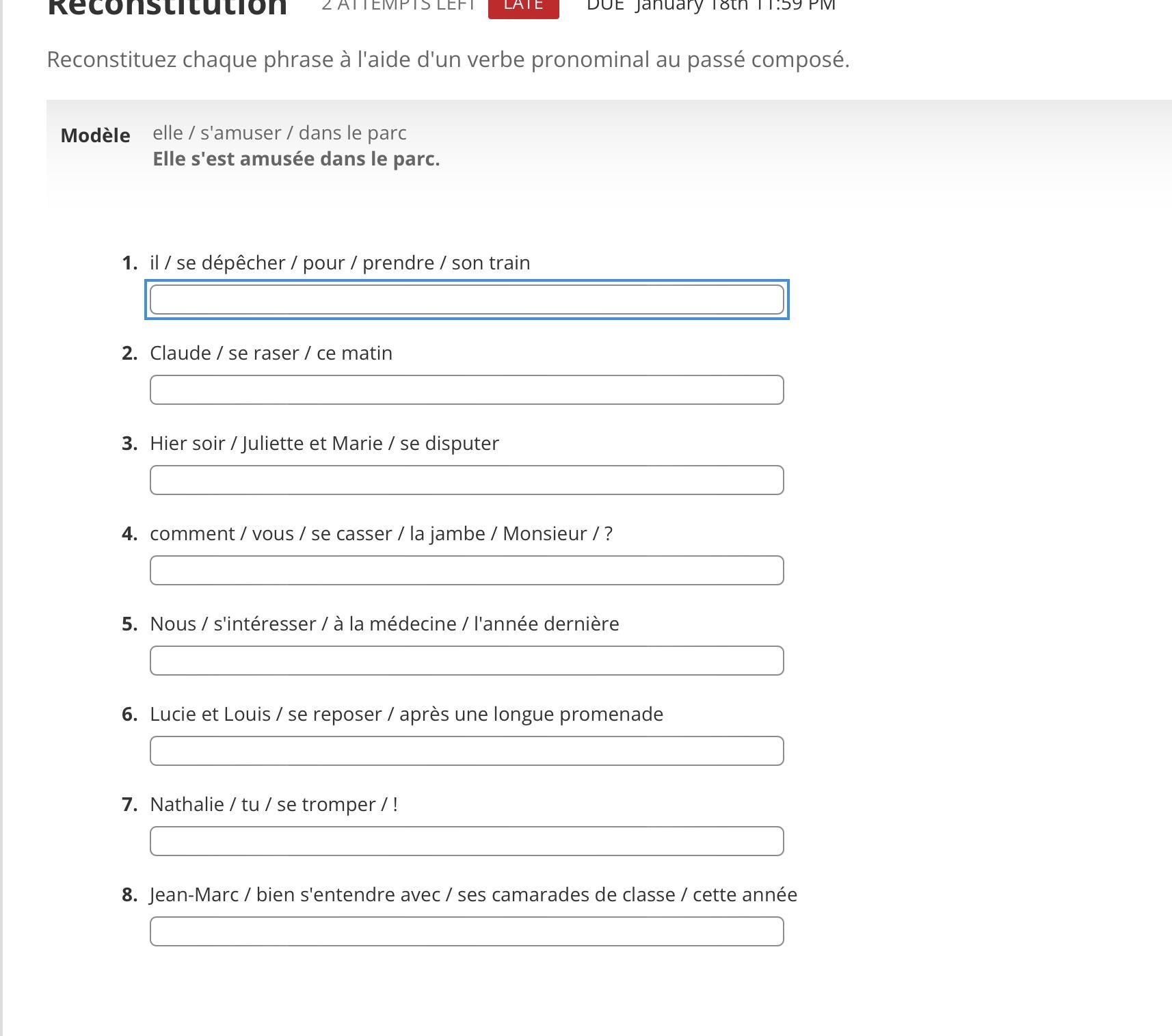Select the input under 'Nathalie / tu / se tromper'
The width and height of the screenshot is (1172, 1036).
467,841
